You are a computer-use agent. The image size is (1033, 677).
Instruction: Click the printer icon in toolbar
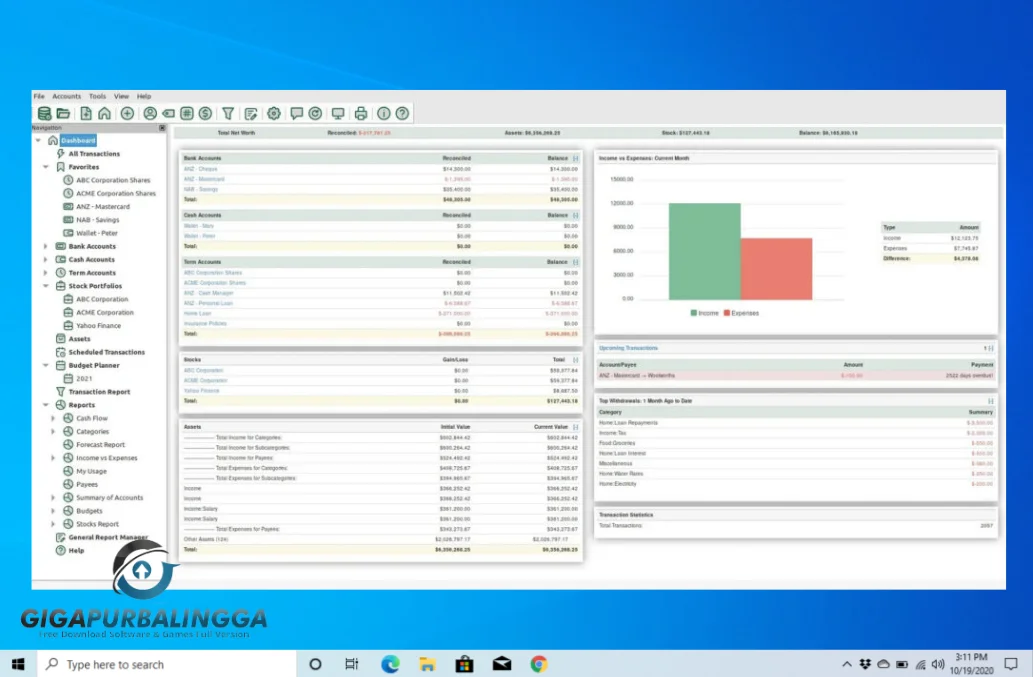click(x=361, y=114)
